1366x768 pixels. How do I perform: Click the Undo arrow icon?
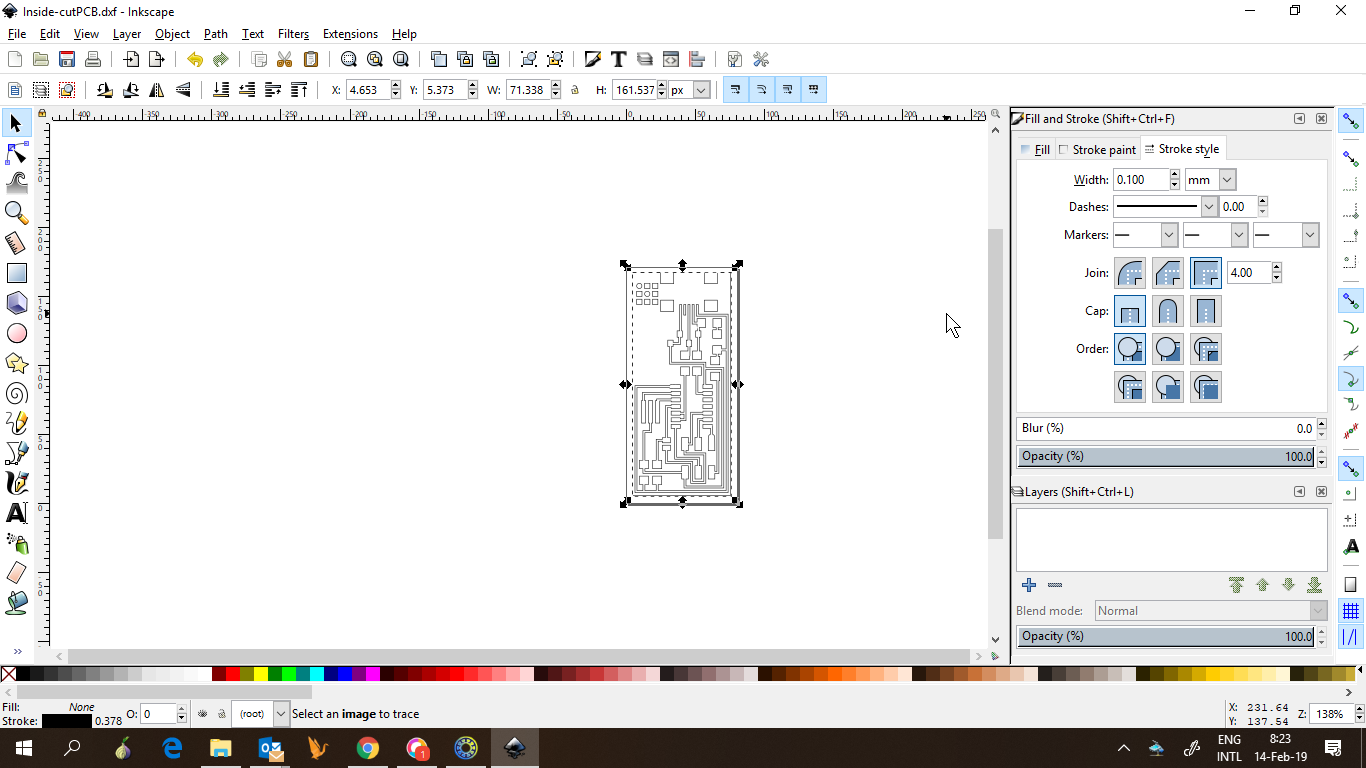click(194, 60)
